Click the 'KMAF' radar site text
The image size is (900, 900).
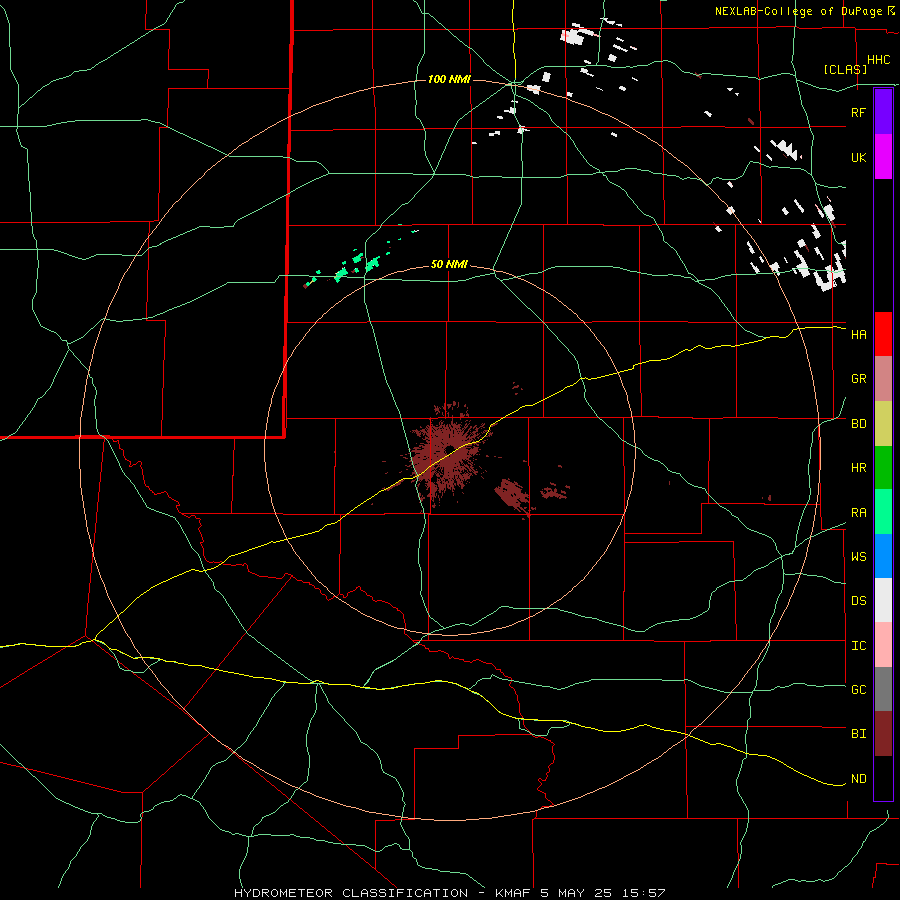514,893
